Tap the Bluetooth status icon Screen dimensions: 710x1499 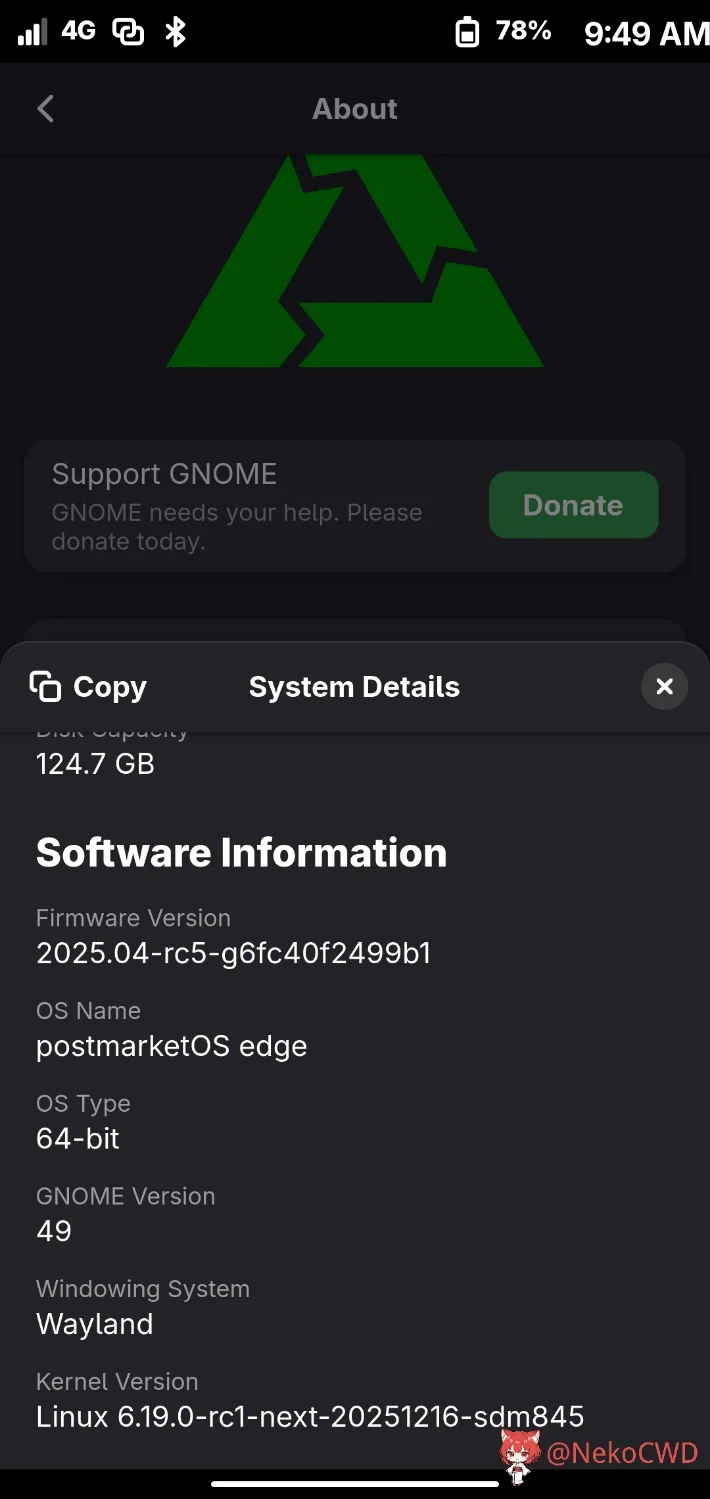point(176,32)
